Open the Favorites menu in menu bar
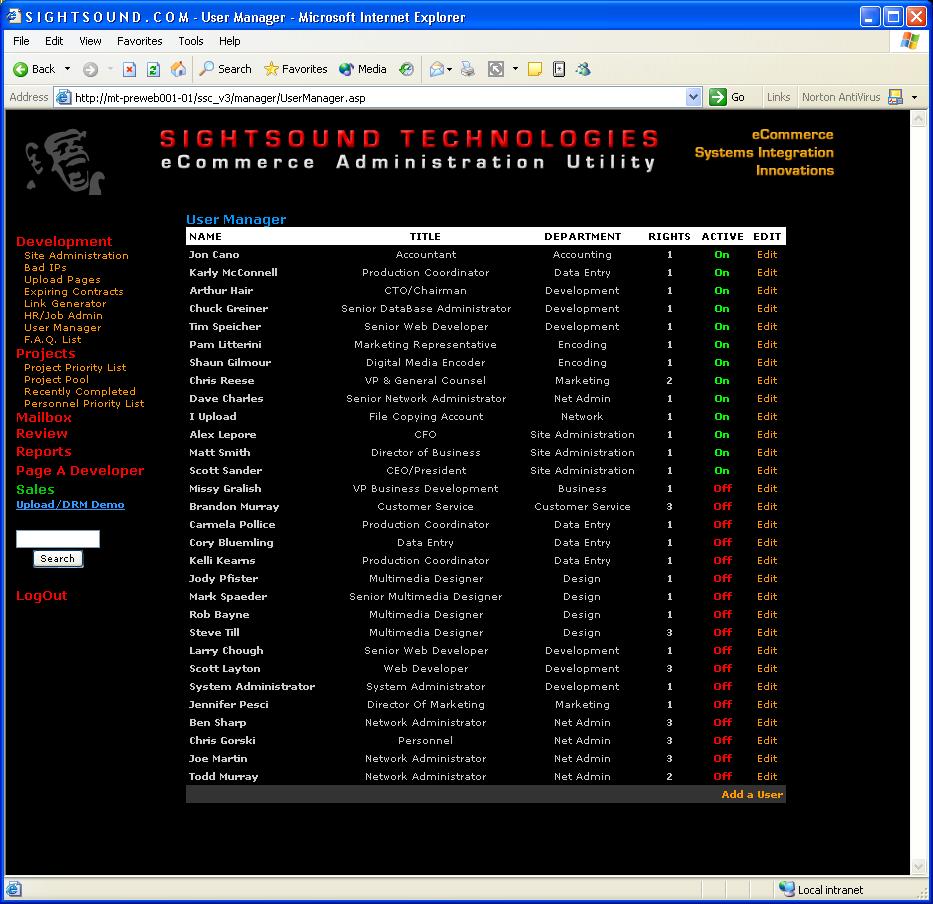The width and height of the screenshot is (933, 904). [x=140, y=41]
